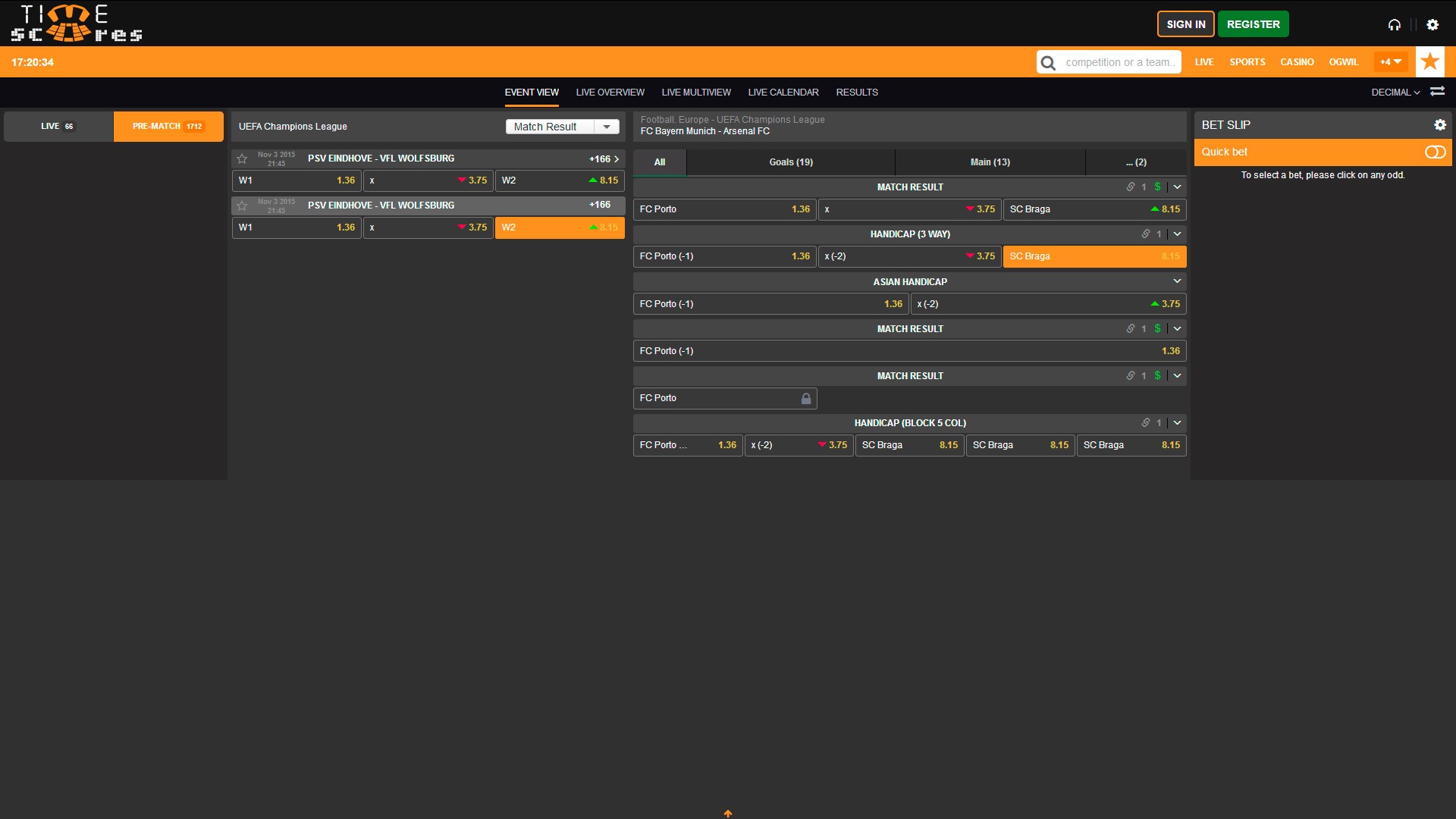Image resolution: width=1456 pixels, height=819 pixels.
Task: Favorite the lower PSV Eindhove match star
Action: [242, 206]
